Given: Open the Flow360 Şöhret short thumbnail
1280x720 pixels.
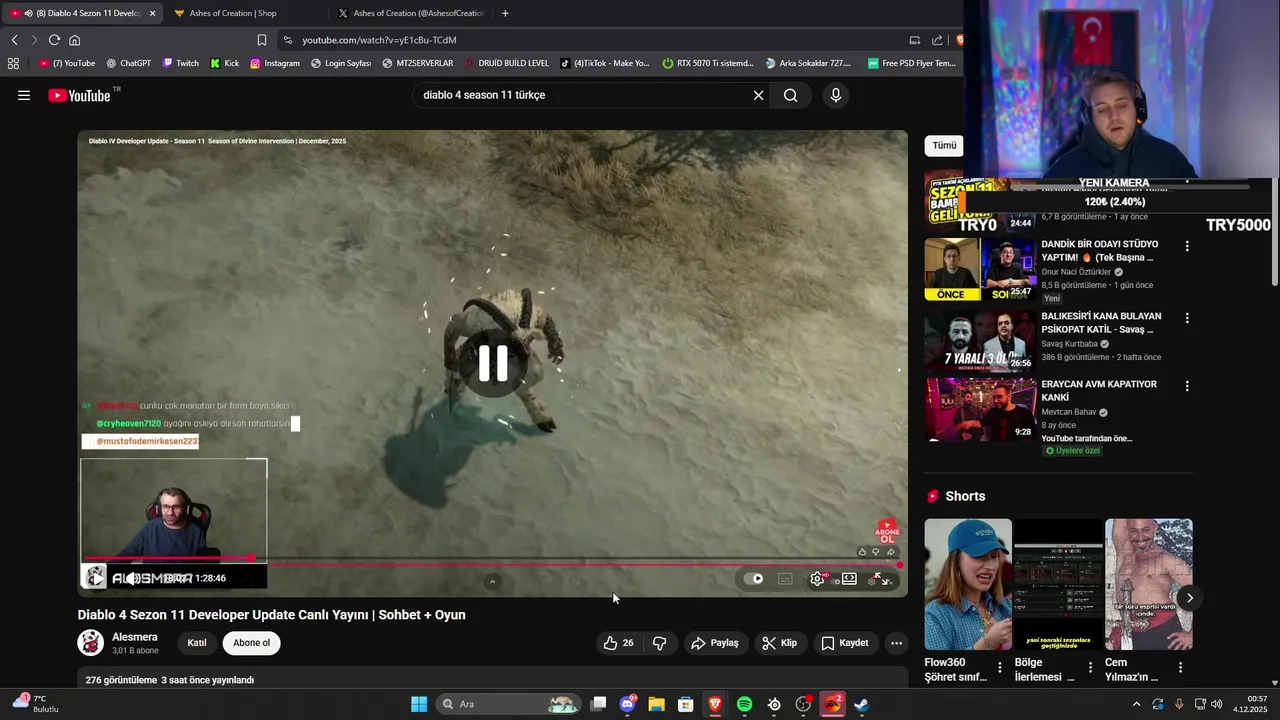Looking at the screenshot, I should click(x=968, y=584).
